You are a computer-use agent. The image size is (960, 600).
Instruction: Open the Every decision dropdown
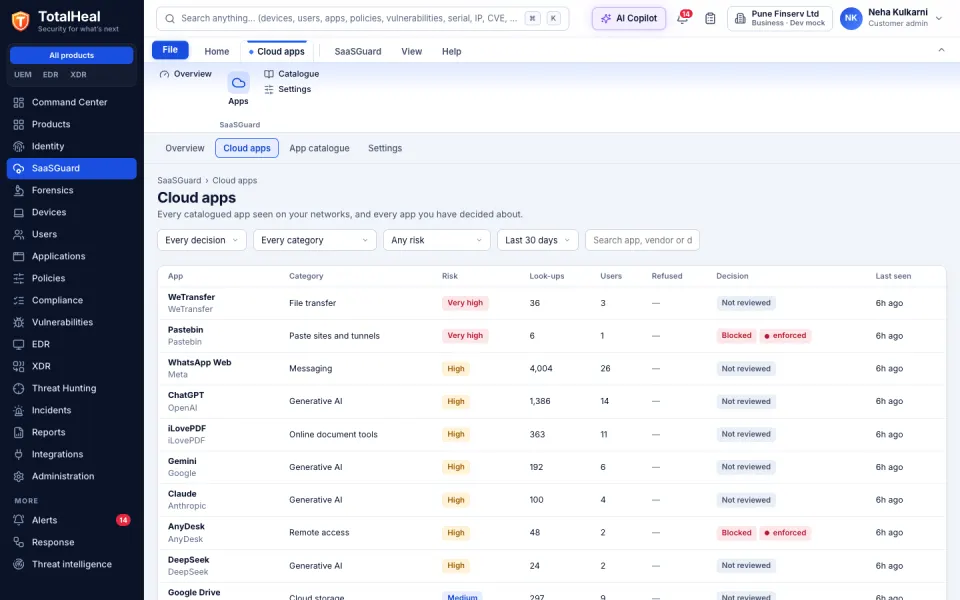[201, 240]
